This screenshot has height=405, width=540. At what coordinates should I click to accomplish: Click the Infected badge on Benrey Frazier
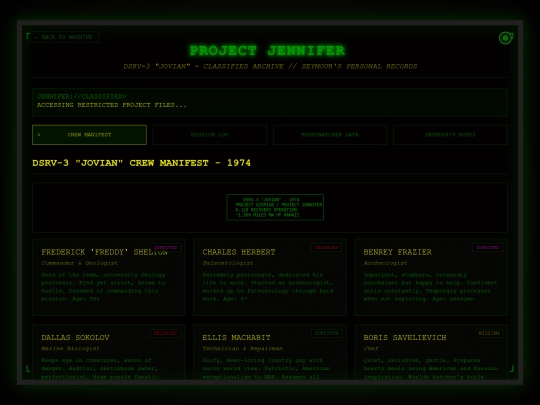click(x=488, y=248)
